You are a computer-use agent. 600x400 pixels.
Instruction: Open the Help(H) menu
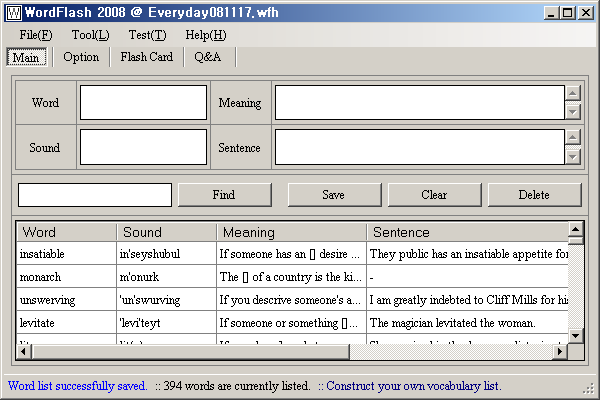pyautogui.click(x=205, y=35)
